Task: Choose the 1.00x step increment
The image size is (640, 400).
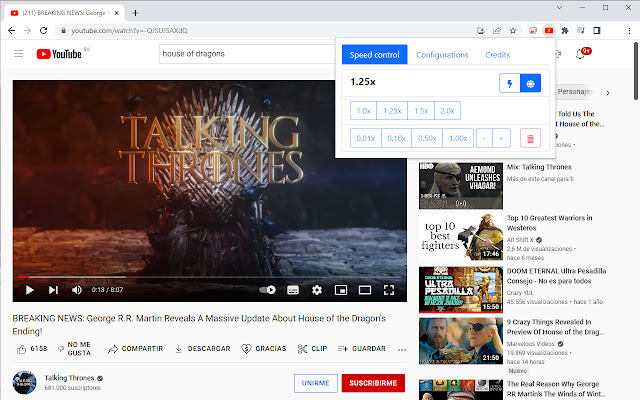Action: coord(458,138)
